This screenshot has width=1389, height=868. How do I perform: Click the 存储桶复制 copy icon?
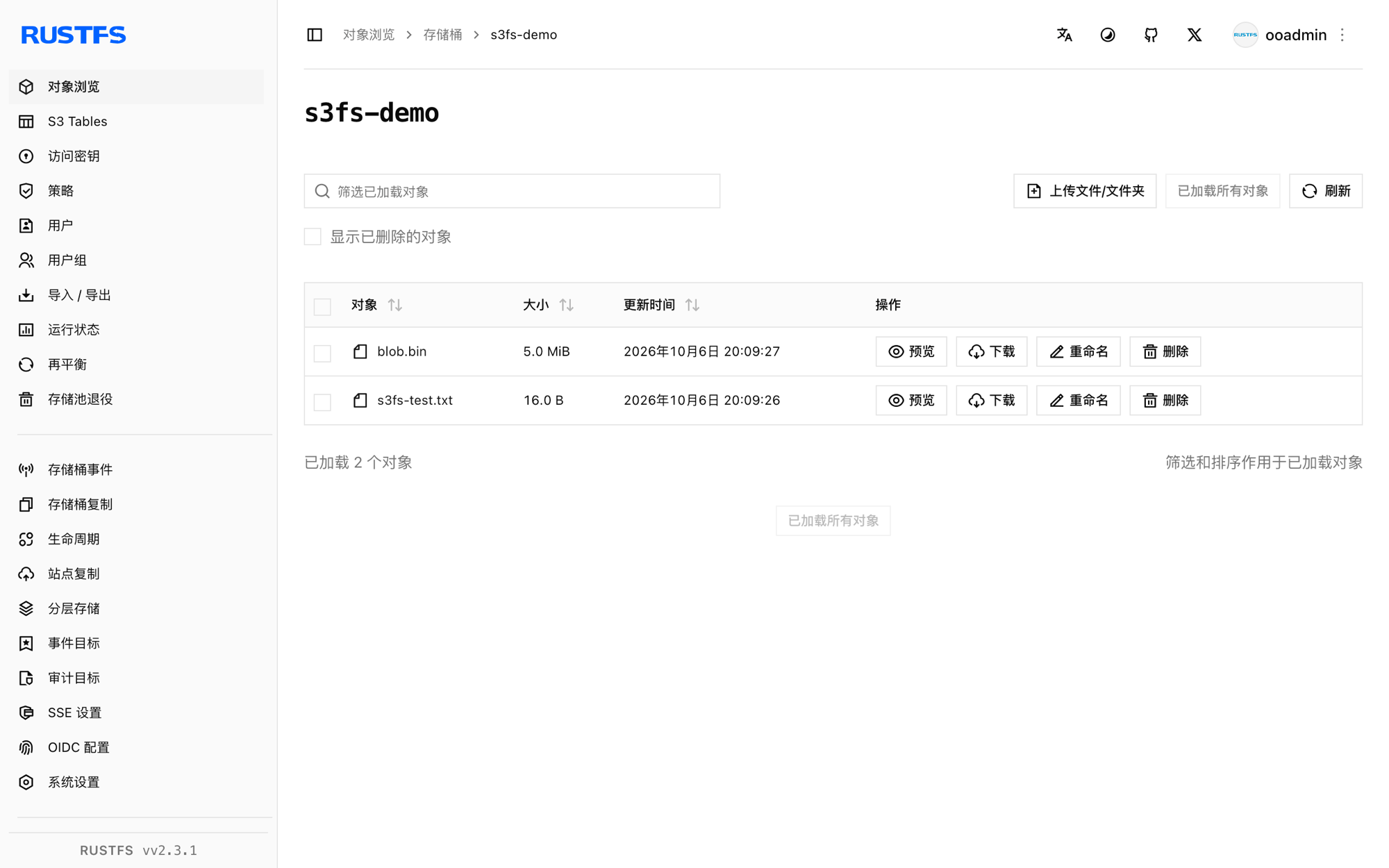point(26,505)
